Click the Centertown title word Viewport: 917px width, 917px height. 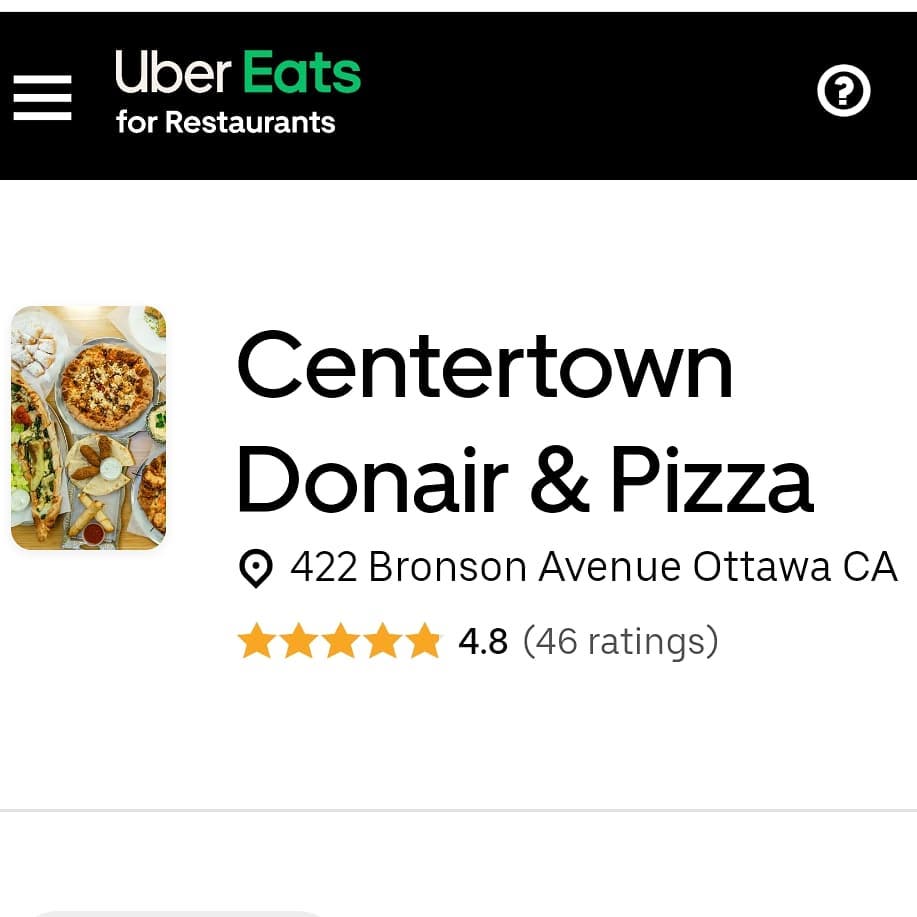pos(485,365)
